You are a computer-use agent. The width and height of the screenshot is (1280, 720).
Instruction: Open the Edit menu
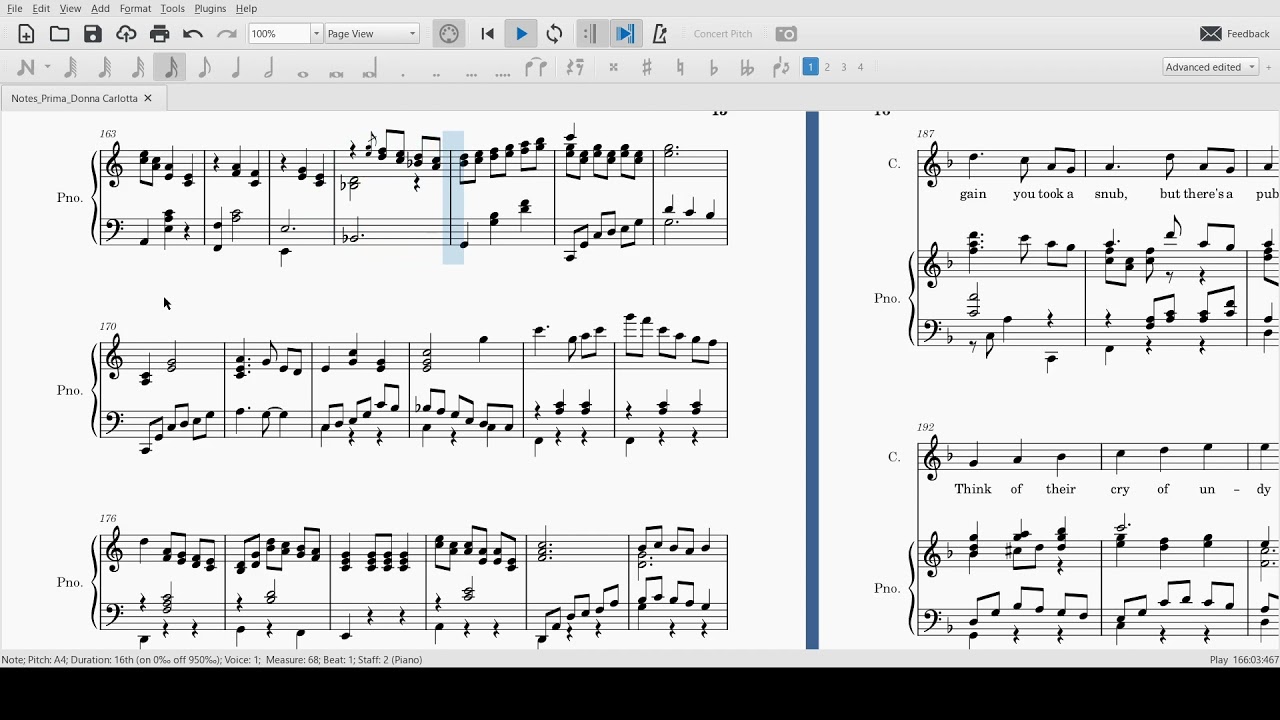(41, 8)
